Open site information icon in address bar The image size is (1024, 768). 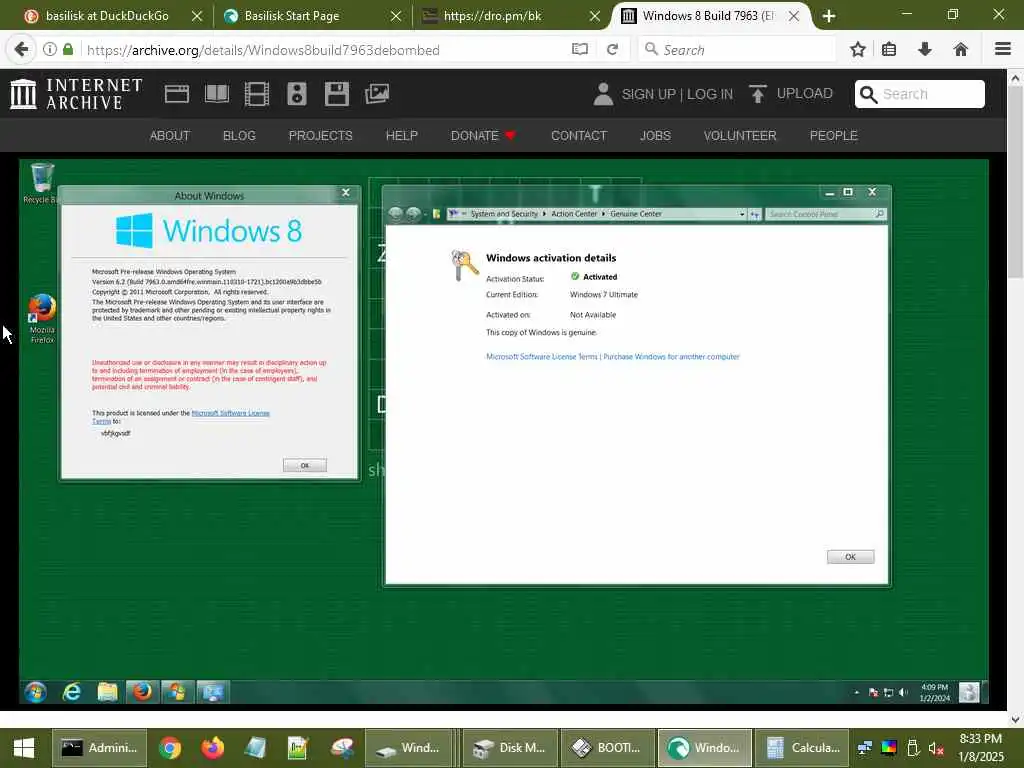click(50, 50)
